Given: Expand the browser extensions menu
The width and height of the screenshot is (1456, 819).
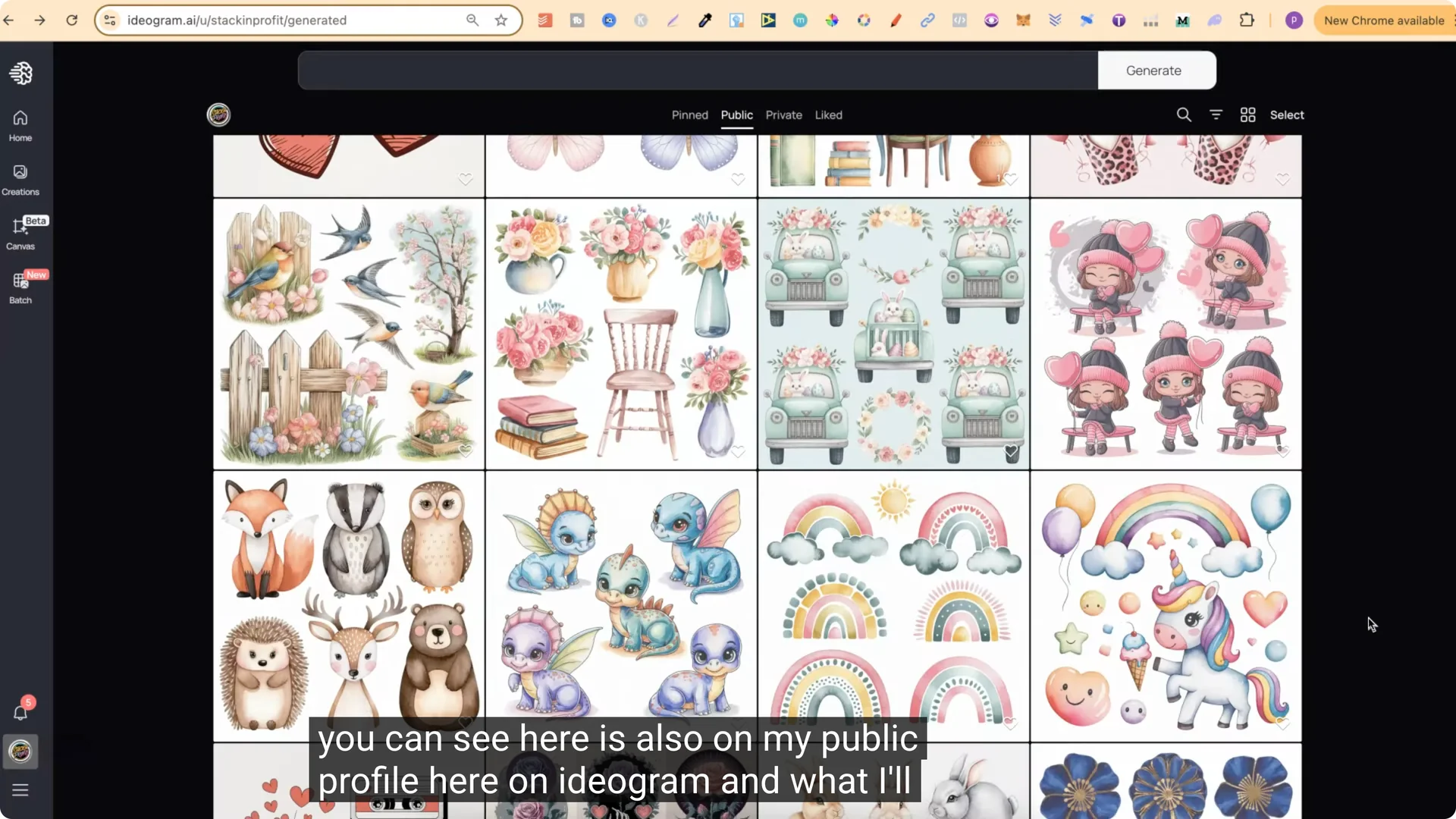Looking at the screenshot, I should pyautogui.click(x=1247, y=20).
